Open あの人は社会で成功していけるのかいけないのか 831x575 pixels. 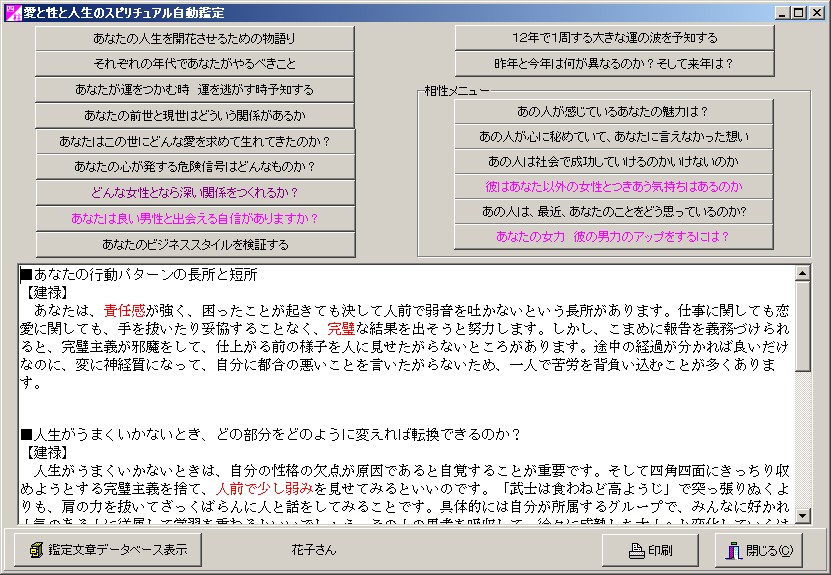coord(613,161)
